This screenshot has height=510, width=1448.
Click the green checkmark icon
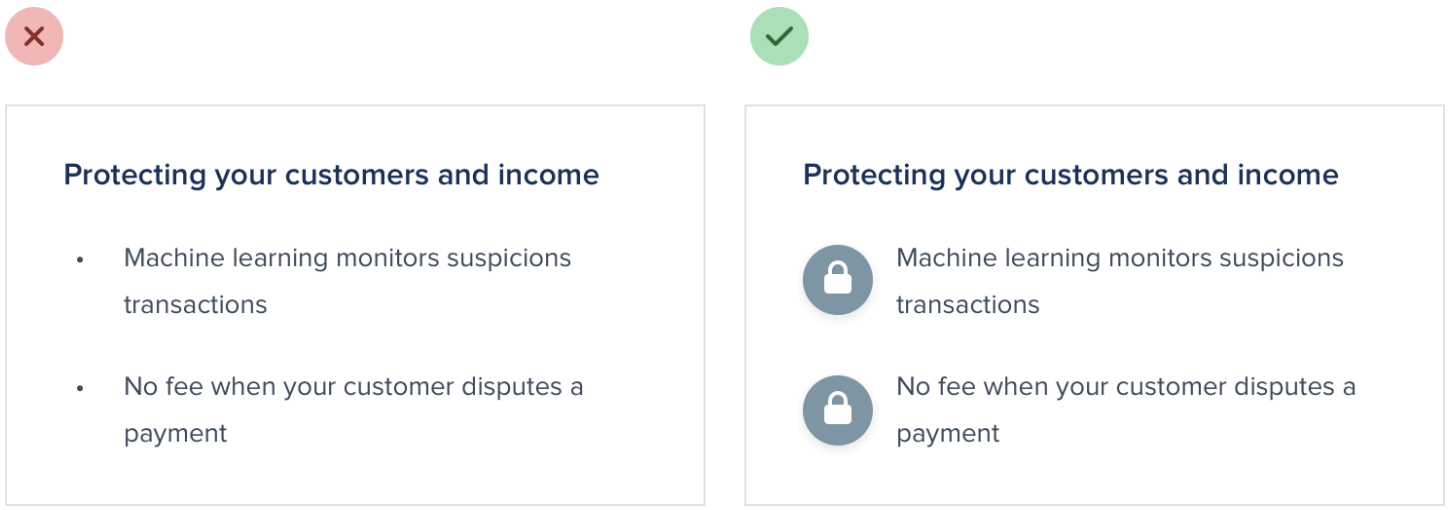[779, 37]
